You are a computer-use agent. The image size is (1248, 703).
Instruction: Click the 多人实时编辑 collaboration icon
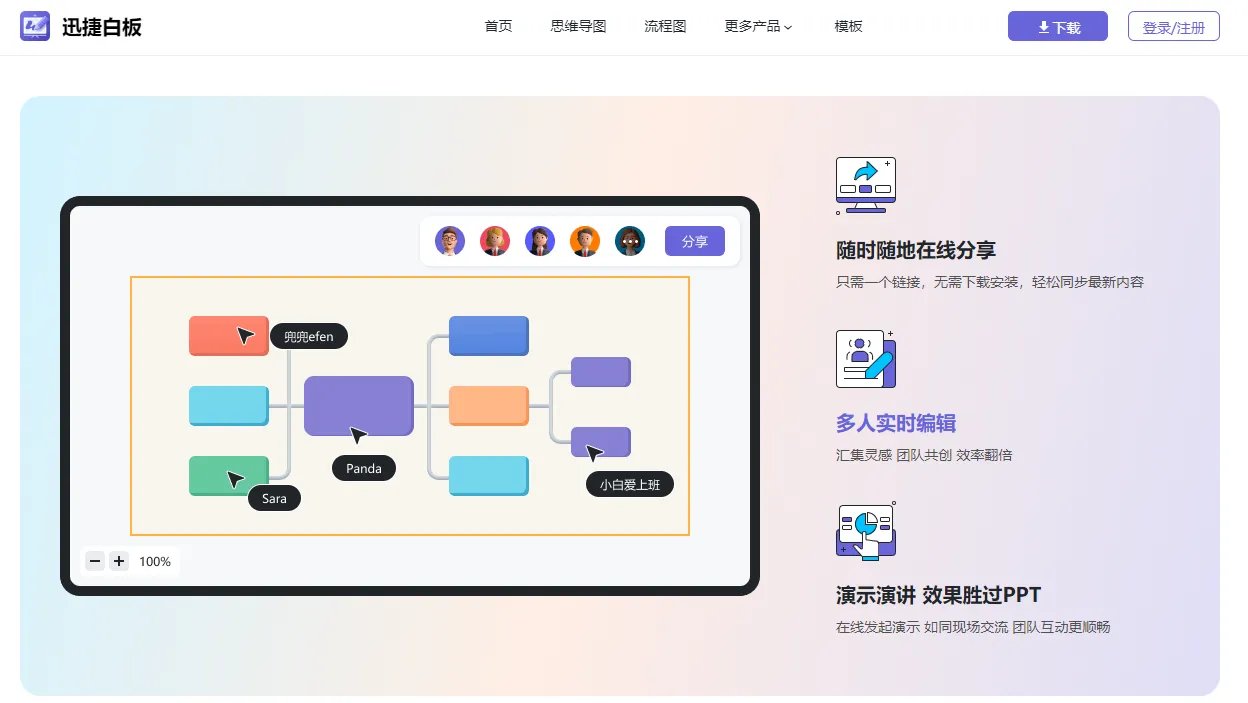click(865, 358)
